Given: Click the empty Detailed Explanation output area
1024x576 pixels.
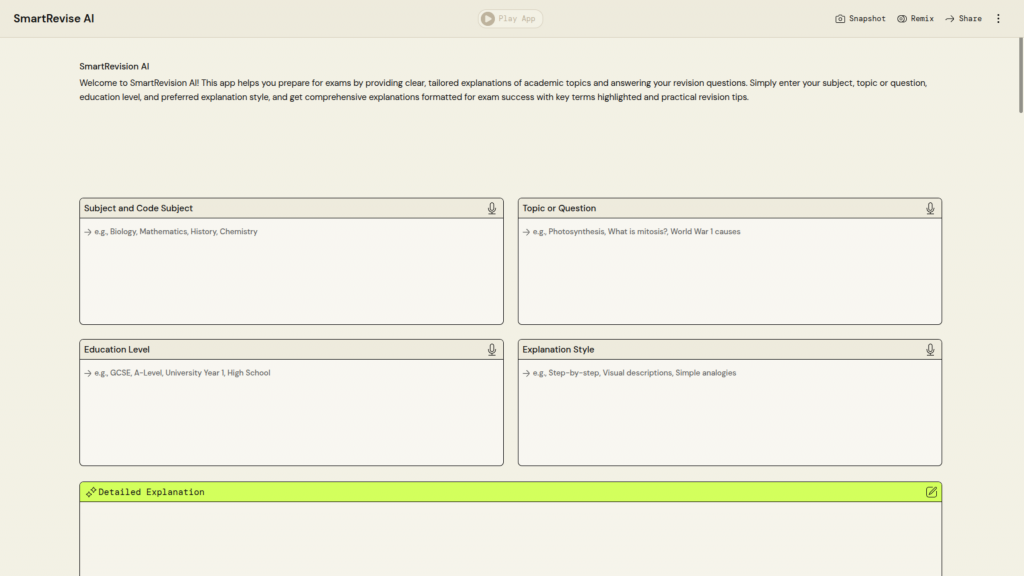Looking at the screenshot, I should click(x=510, y=540).
